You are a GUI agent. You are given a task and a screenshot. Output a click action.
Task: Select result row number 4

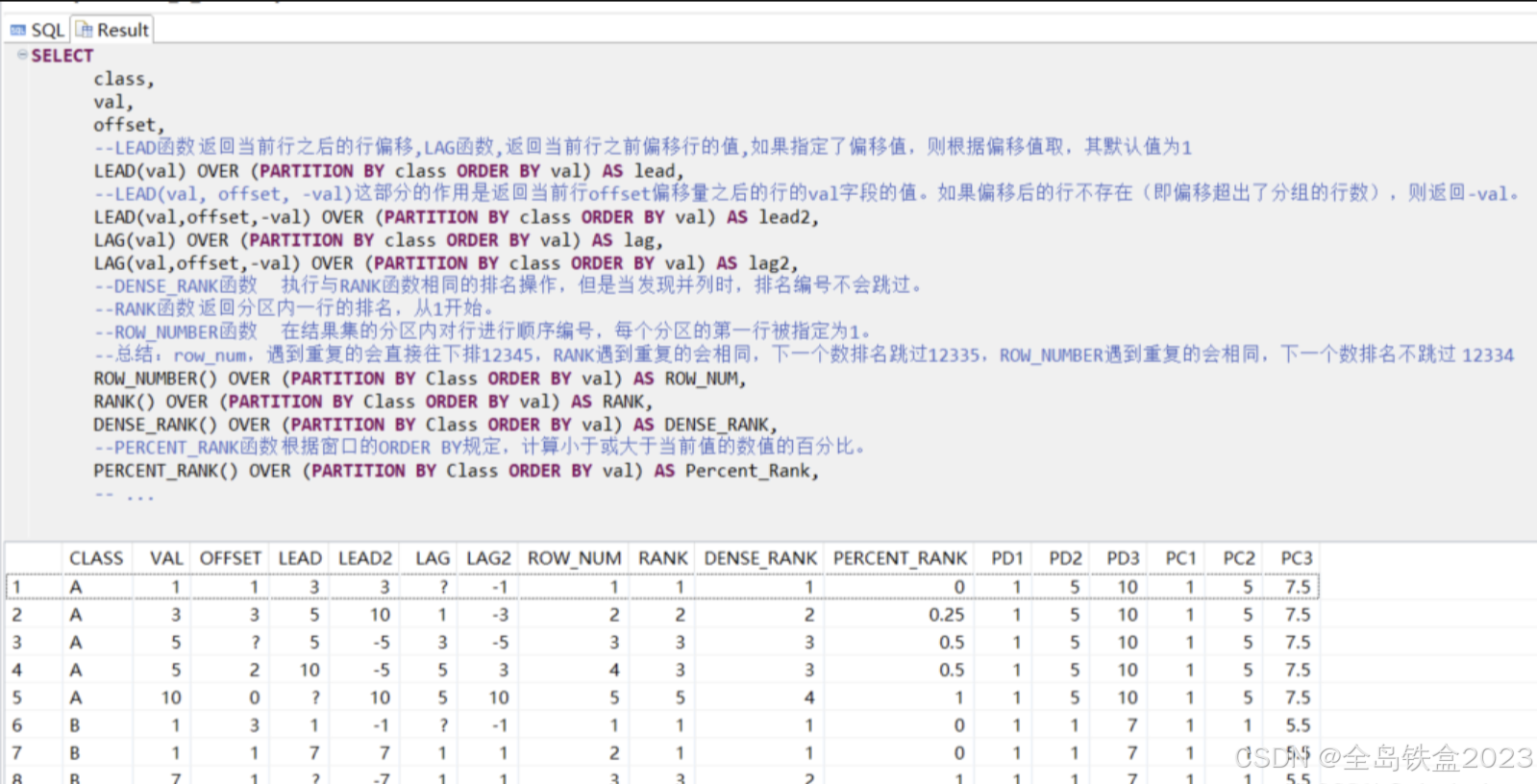[33, 670]
